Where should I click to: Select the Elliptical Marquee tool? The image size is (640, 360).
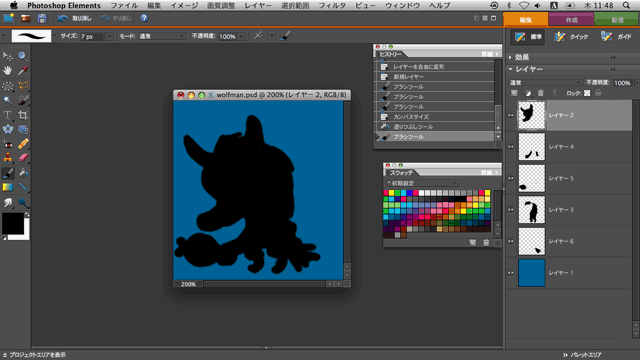7,86
